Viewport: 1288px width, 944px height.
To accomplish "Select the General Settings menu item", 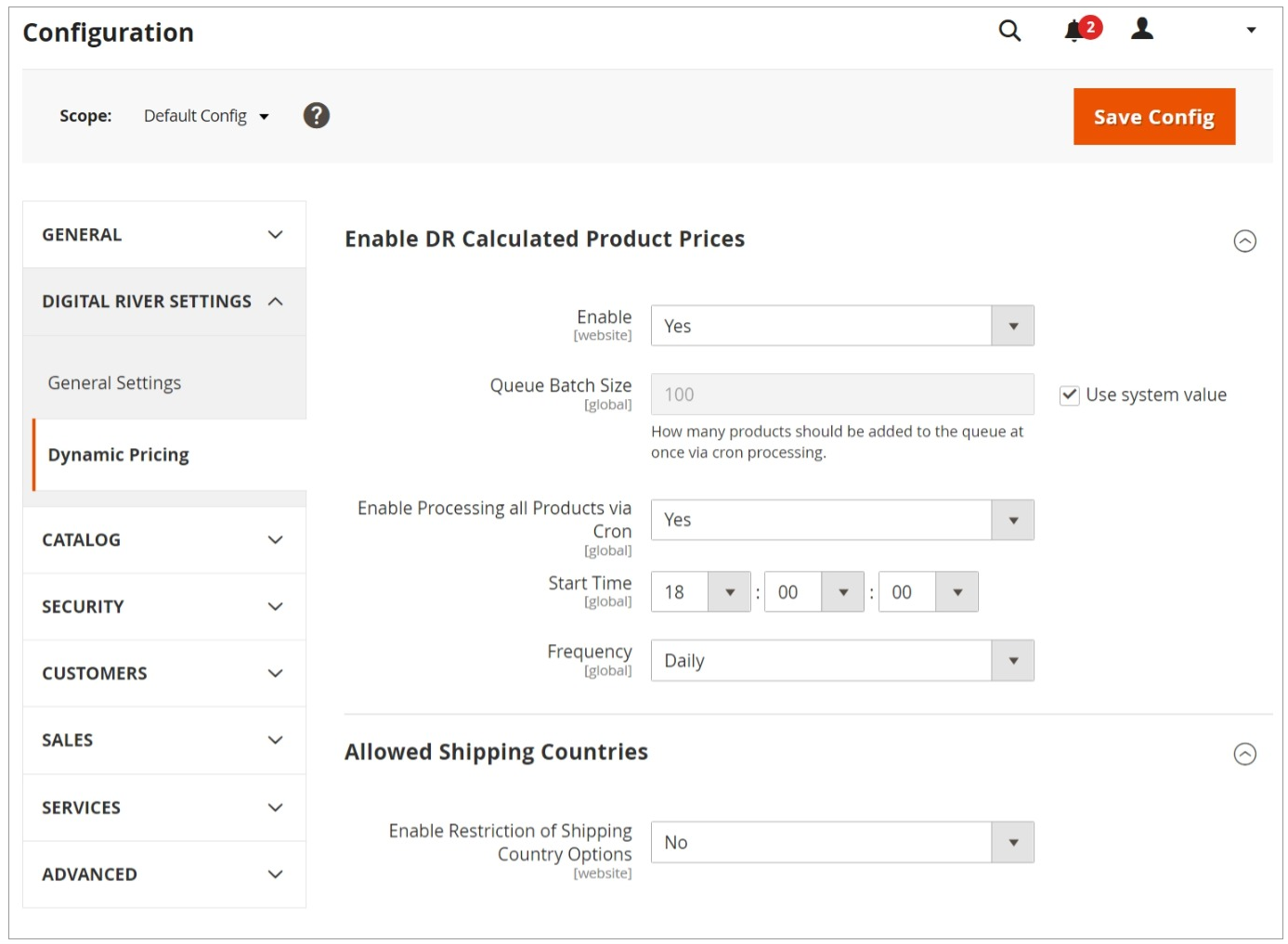I will pos(114,383).
